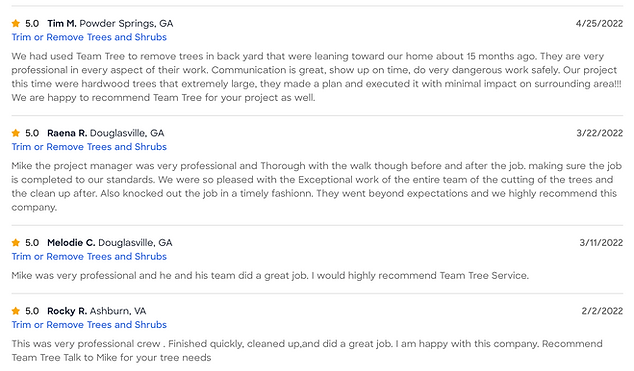Click the star icon on Raena R.'s review
Image resolution: width=634 pixels, height=371 pixels.
(x=16, y=133)
